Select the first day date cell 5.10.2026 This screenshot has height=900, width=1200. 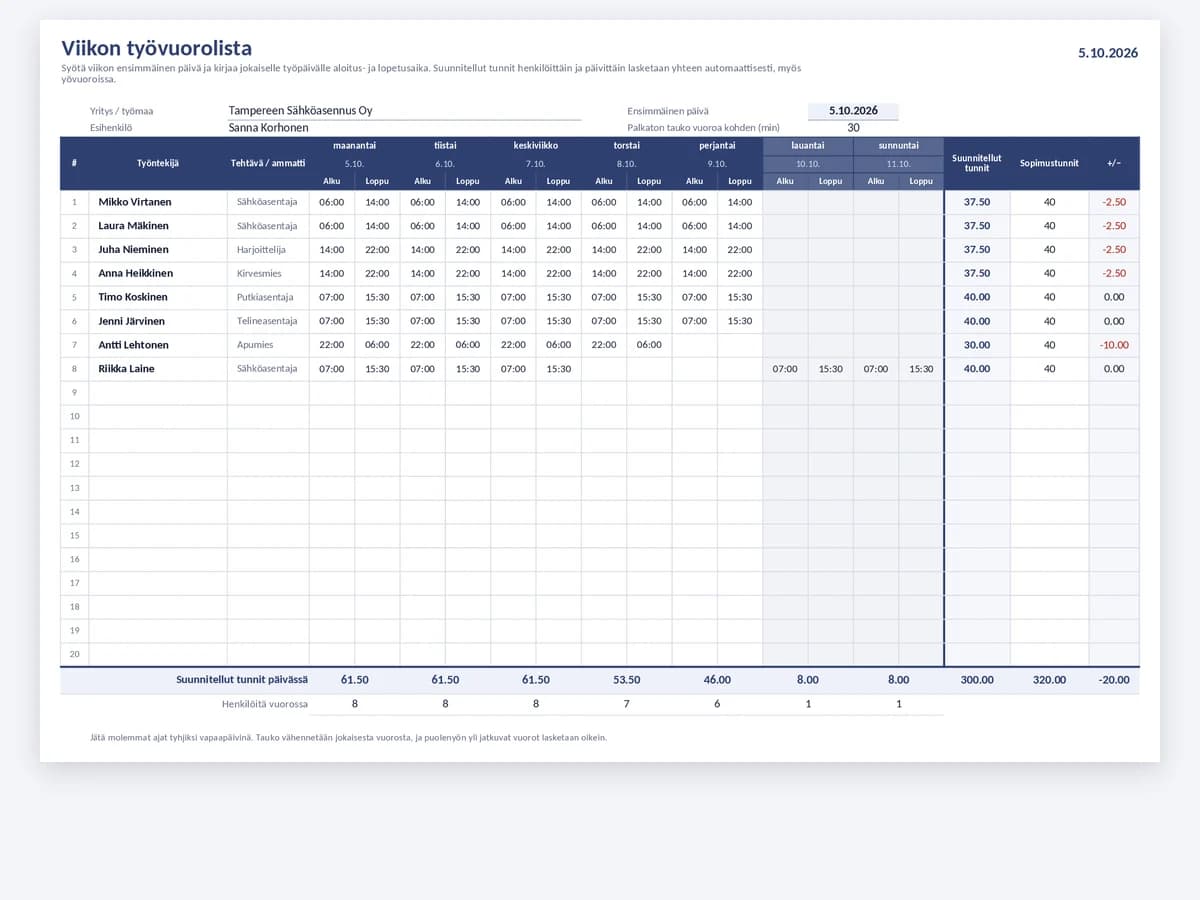point(853,111)
